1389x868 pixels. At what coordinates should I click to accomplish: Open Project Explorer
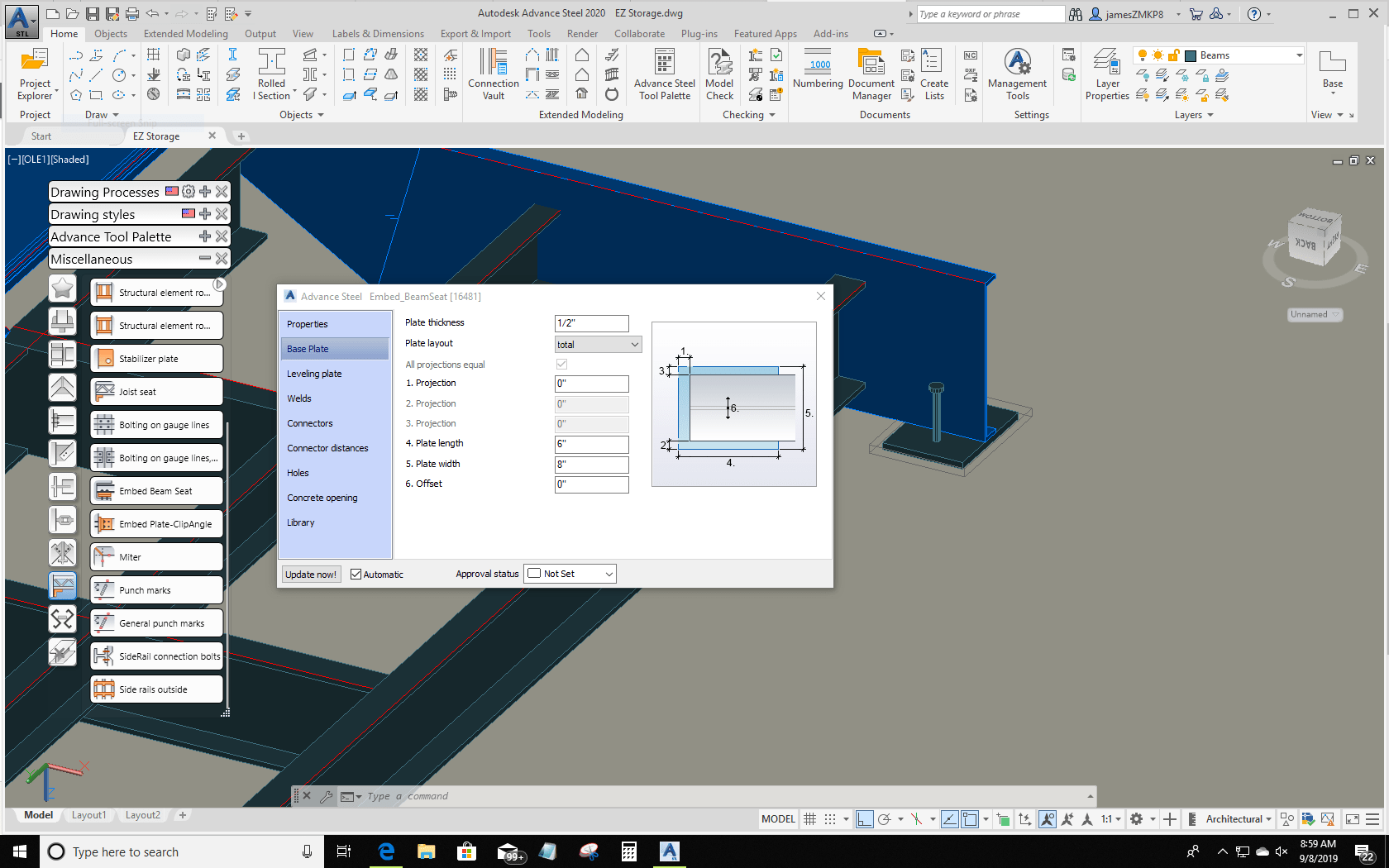pyautogui.click(x=36, y=74)
